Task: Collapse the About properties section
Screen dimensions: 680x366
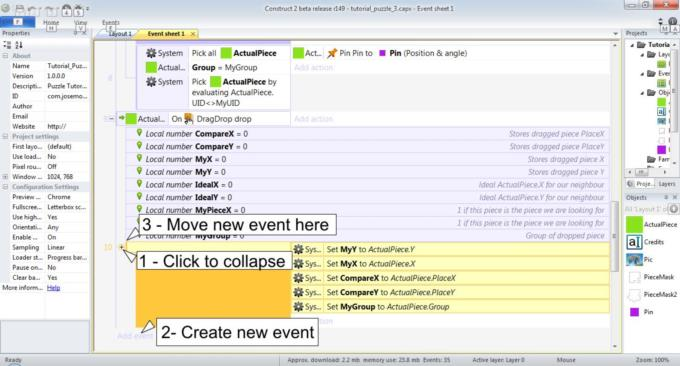Action: (5, 56)
